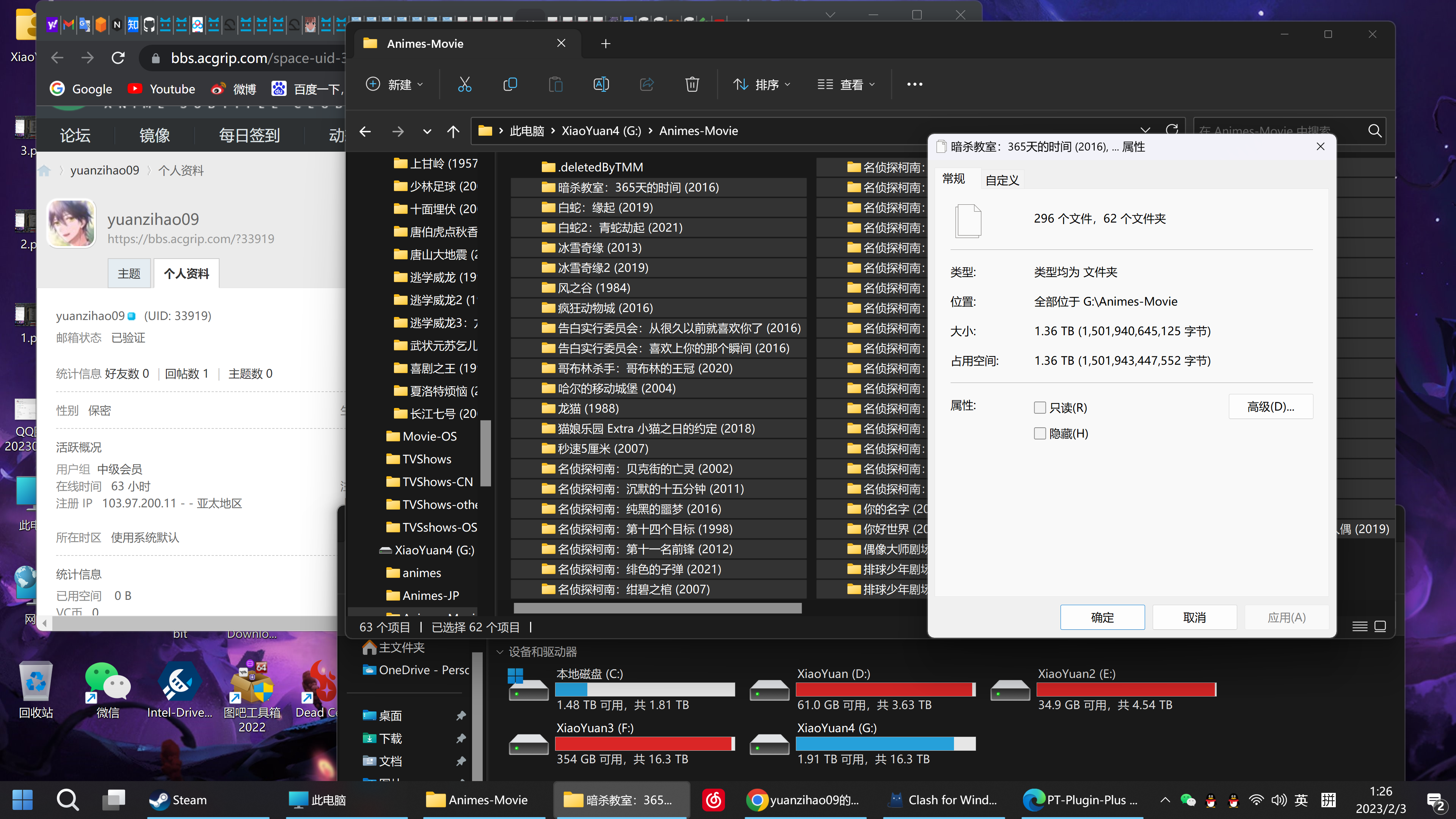The height and width of the screenshot is (819, 1456).
Task: Open the 查看 view dropdown
Action: click(x=846, y=85)
